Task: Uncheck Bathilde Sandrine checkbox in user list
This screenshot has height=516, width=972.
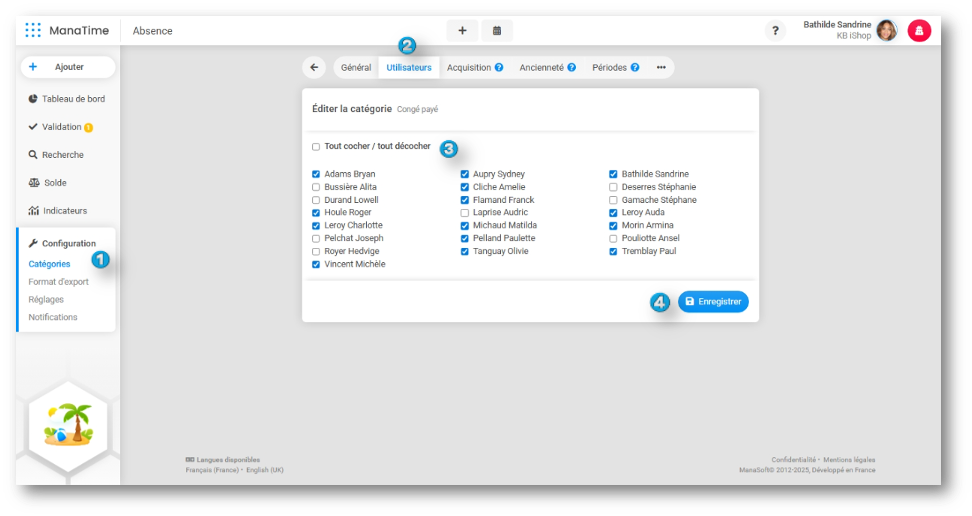Action: point(613,174)
